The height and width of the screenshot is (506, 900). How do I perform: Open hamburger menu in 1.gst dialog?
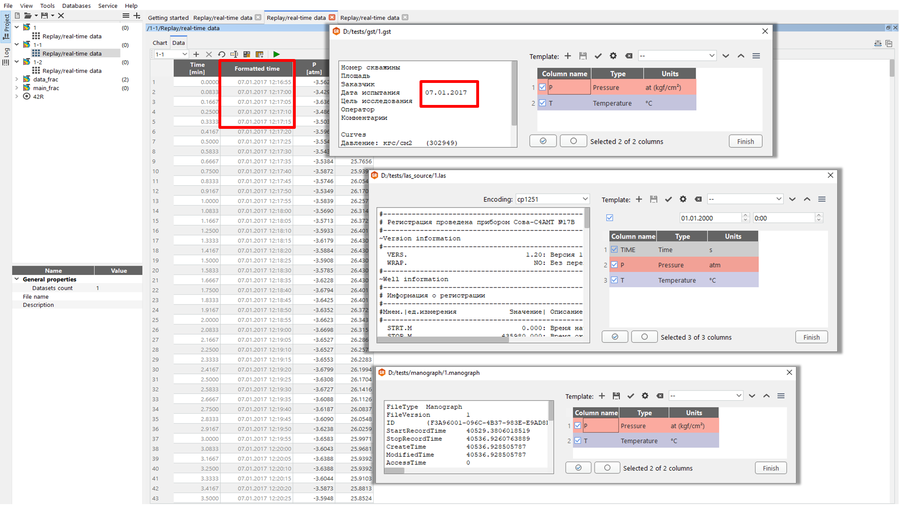pyautogui.click(x=757, y=56)
